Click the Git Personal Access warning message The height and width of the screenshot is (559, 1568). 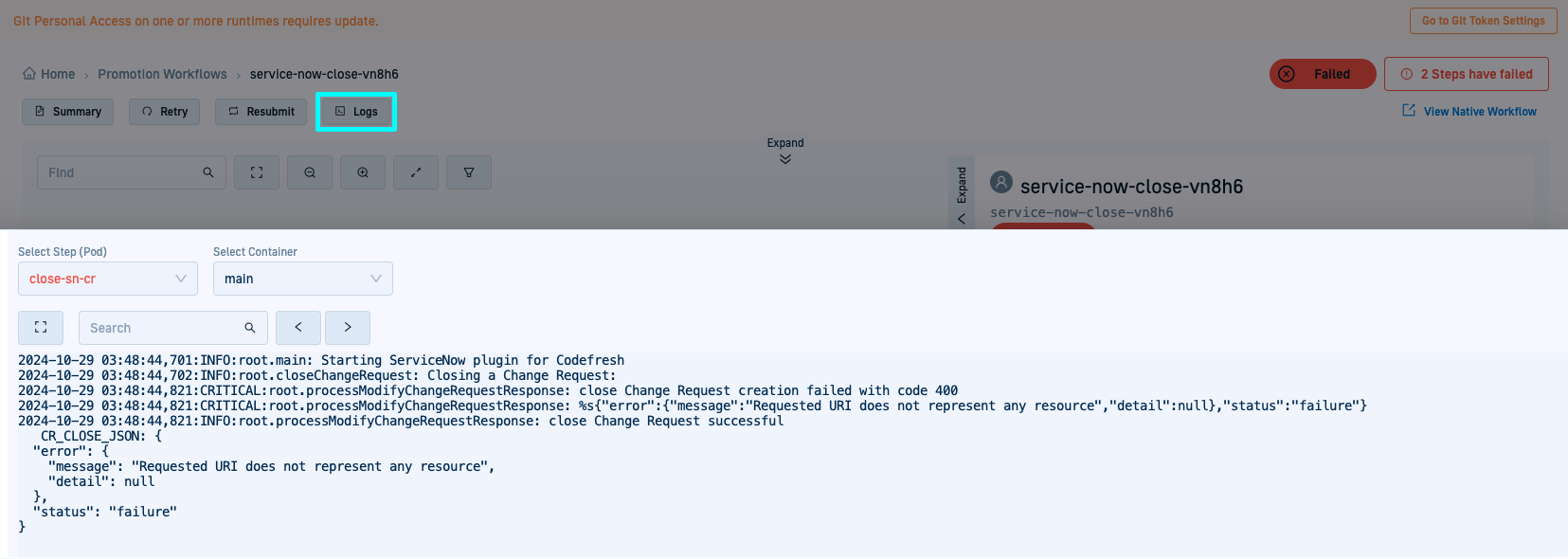coord(196,21)
